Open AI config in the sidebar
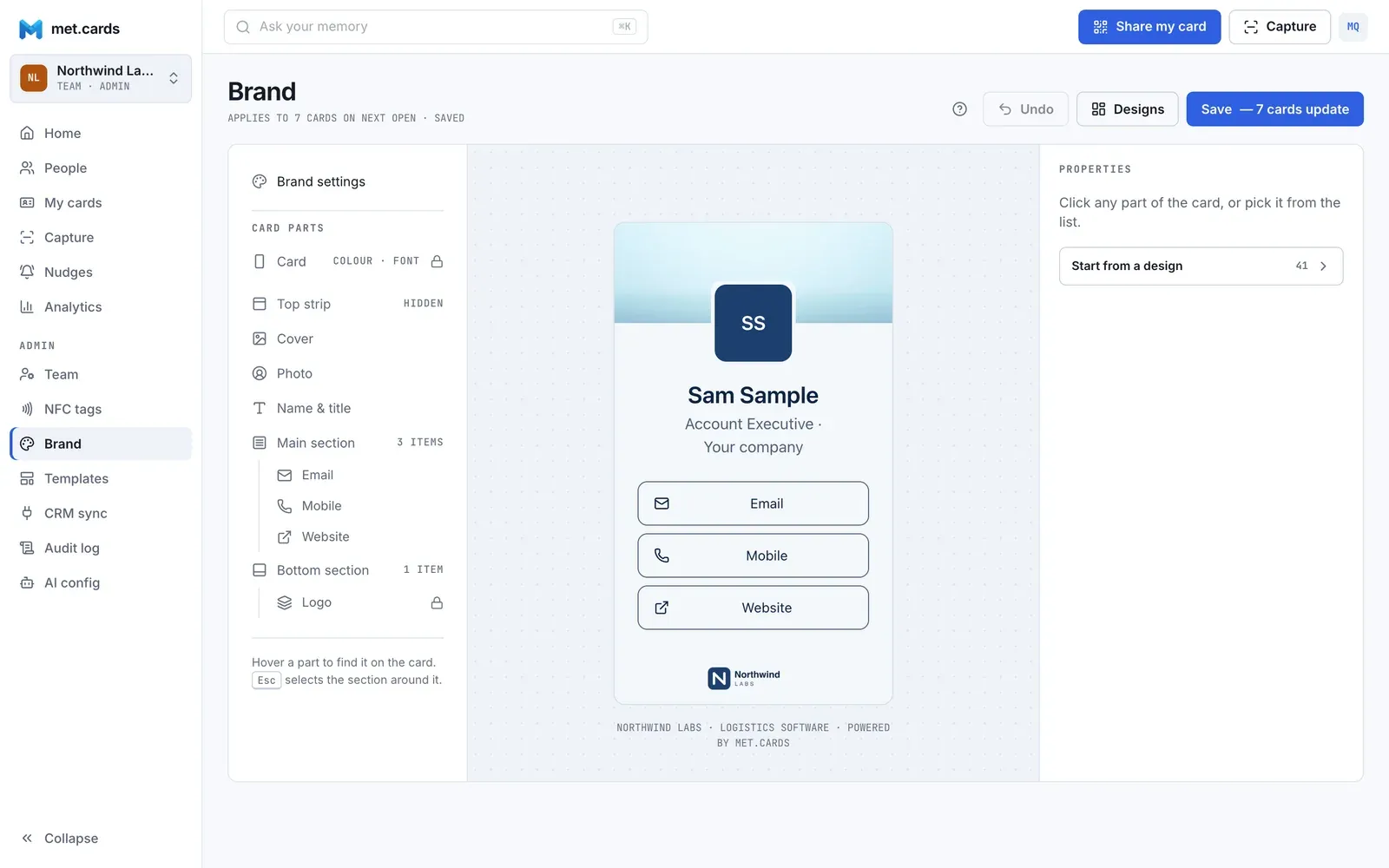The height and width of the screenshot is (868, 1389). point(101,582)
